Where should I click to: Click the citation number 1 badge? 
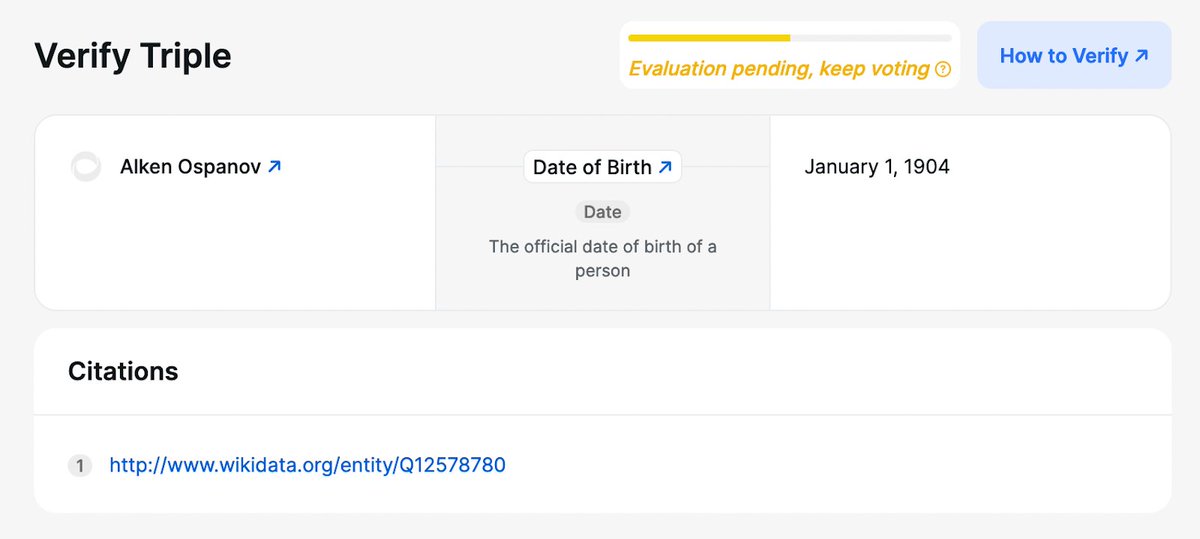click(80, 465)
